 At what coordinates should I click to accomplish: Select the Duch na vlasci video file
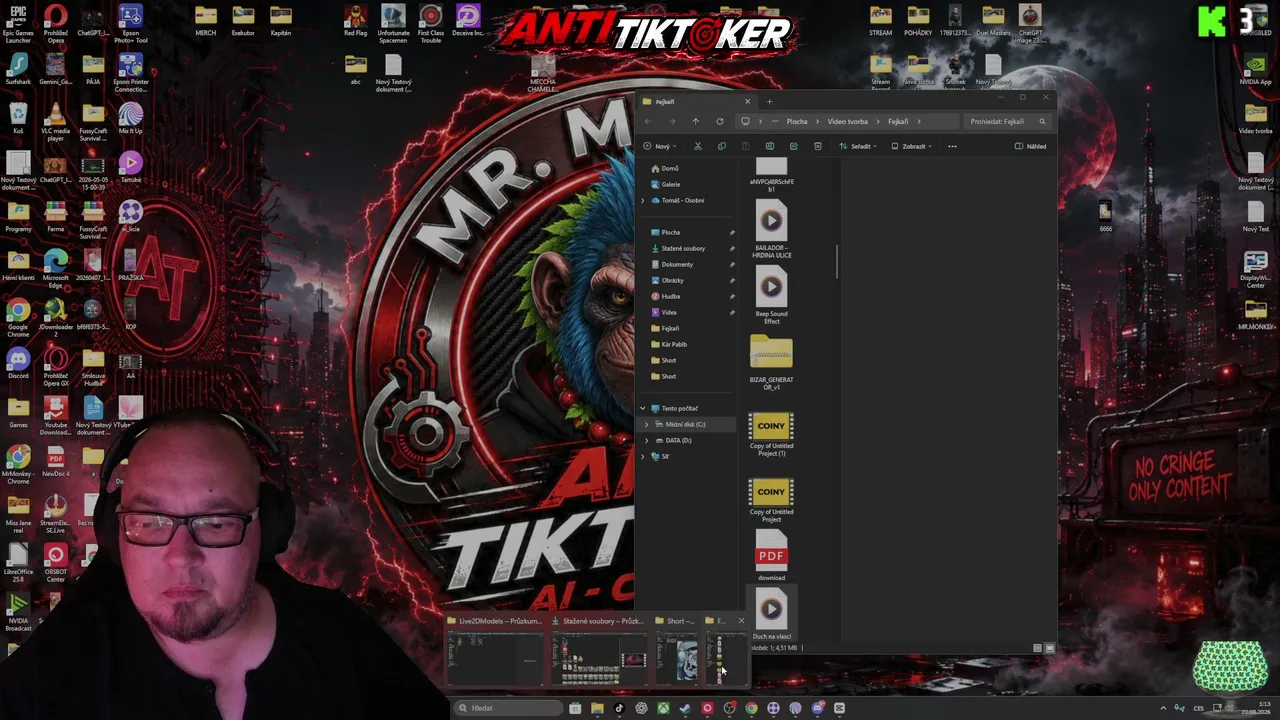pyautogui.click(x=771, y=615)
